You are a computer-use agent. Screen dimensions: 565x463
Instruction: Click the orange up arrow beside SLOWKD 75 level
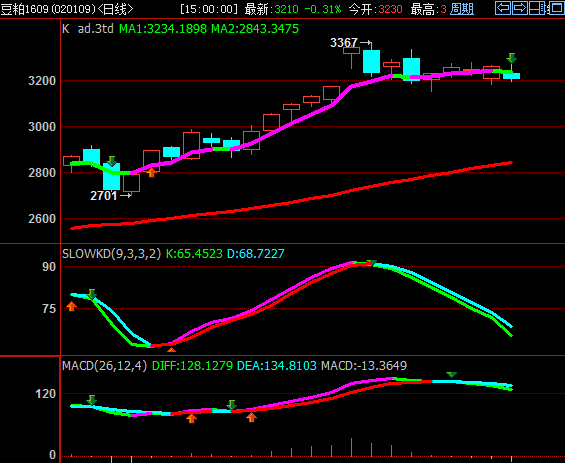[72, 306]
